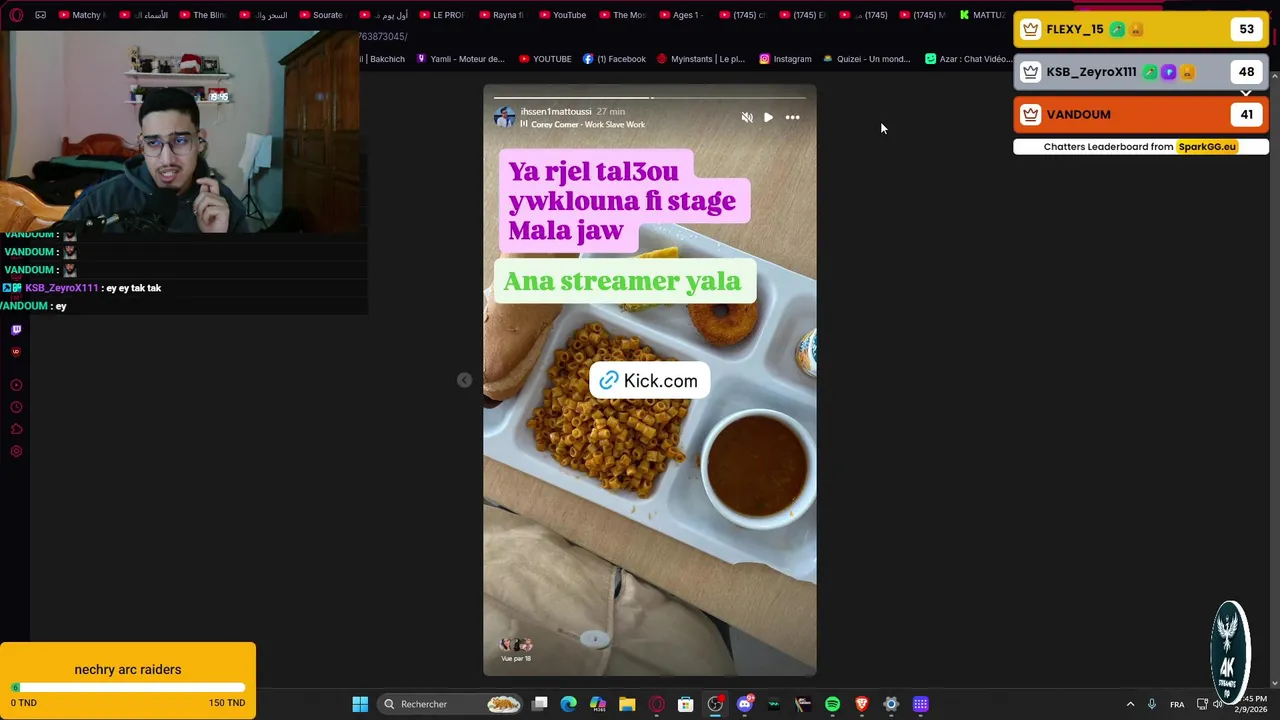Switch to the MATTUZ Kick tab
Viewport: 1280px width, 720px height.
pyautogui.click(x=982, y=15)
